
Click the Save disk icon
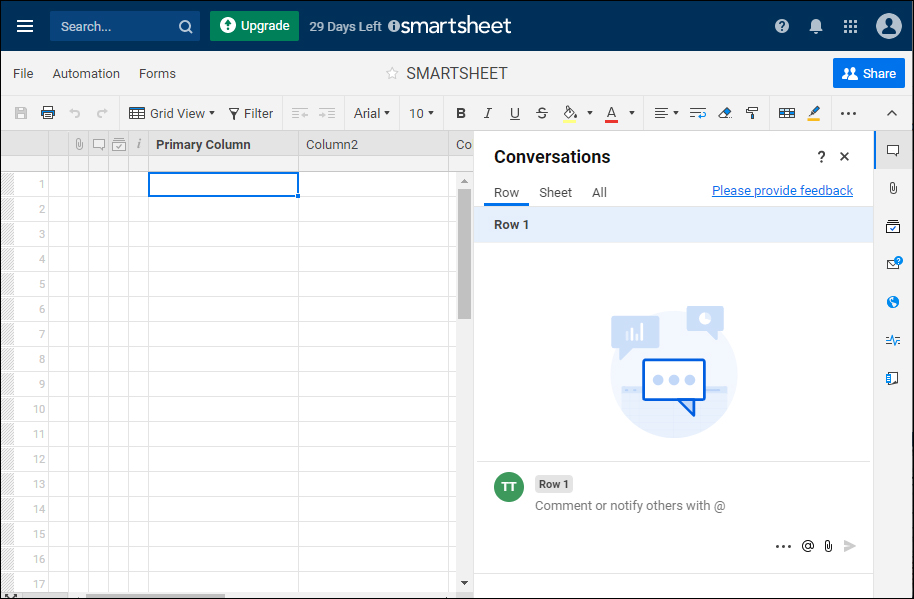pyautogui.click(x=21, y=113)
